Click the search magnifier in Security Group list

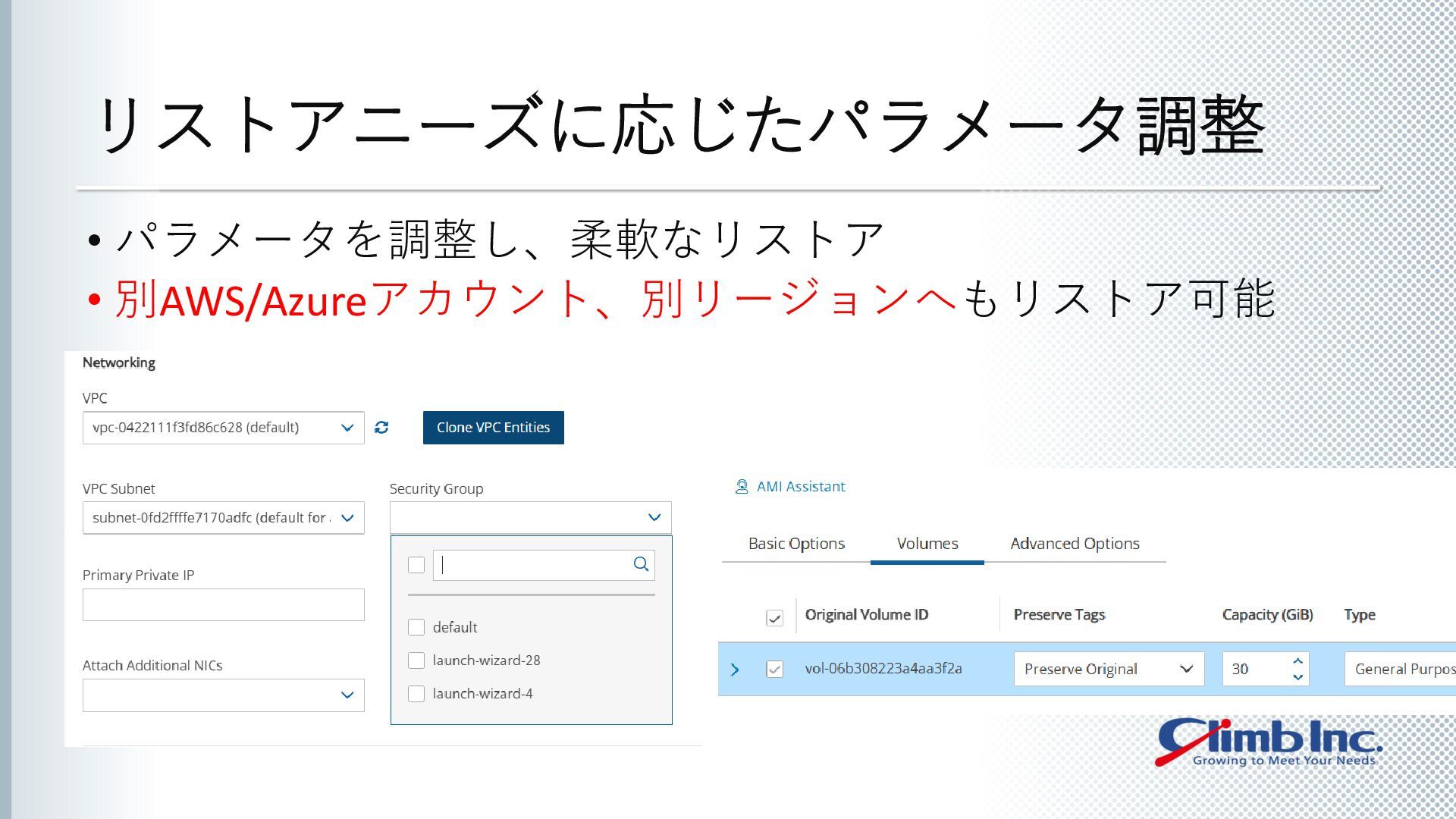(x=641, y=564)
